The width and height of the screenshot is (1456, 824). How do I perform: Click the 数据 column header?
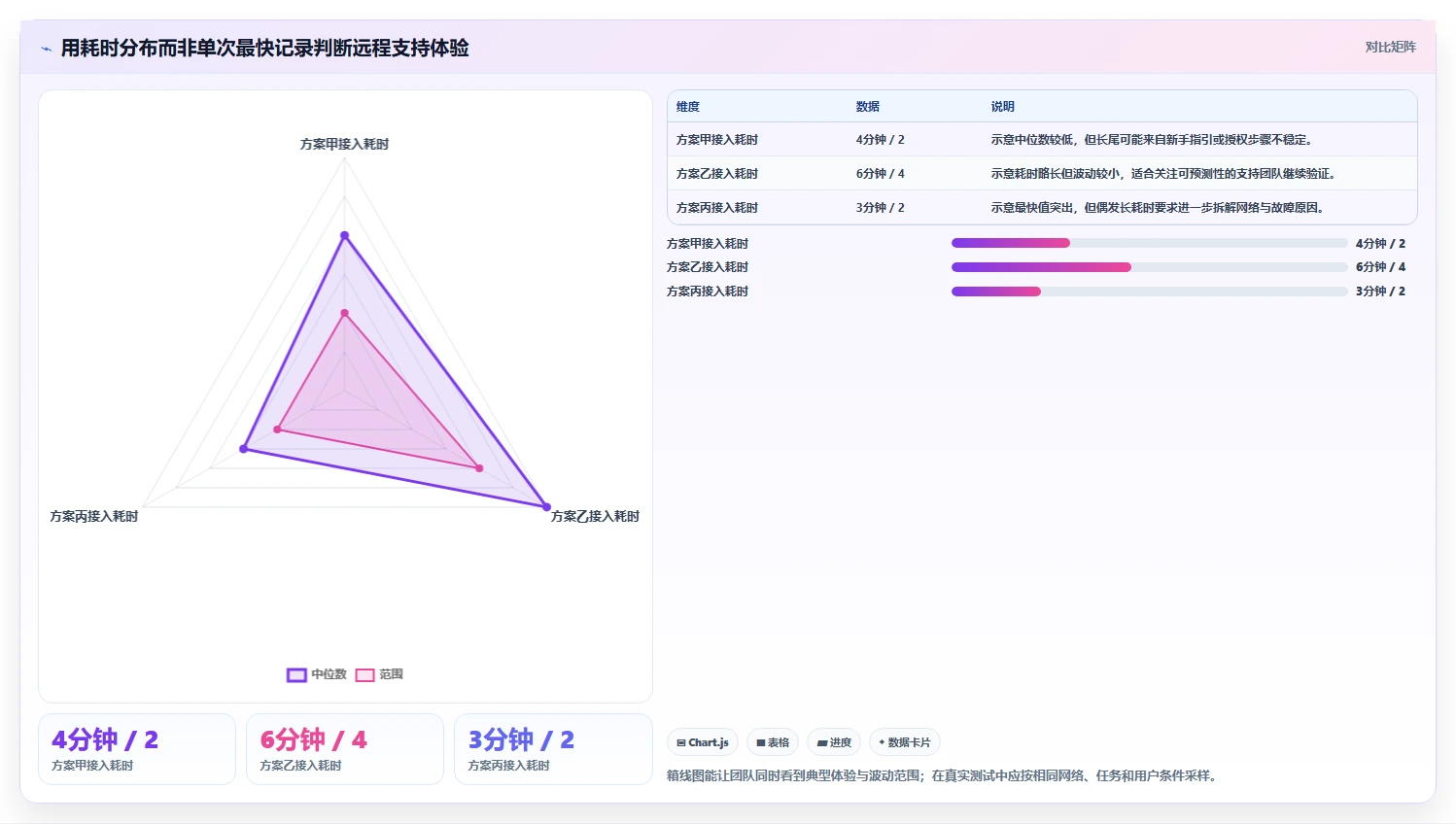click(868, 107)
